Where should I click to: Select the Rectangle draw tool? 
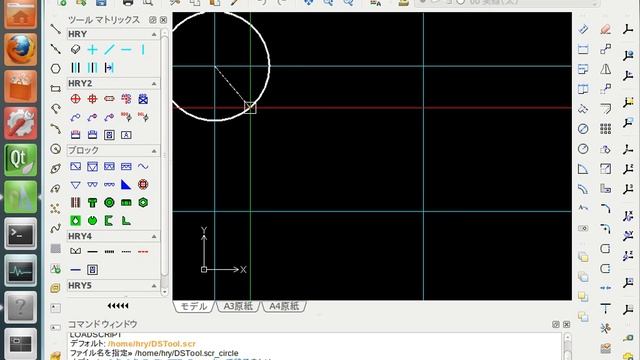[x=56, y=88]
